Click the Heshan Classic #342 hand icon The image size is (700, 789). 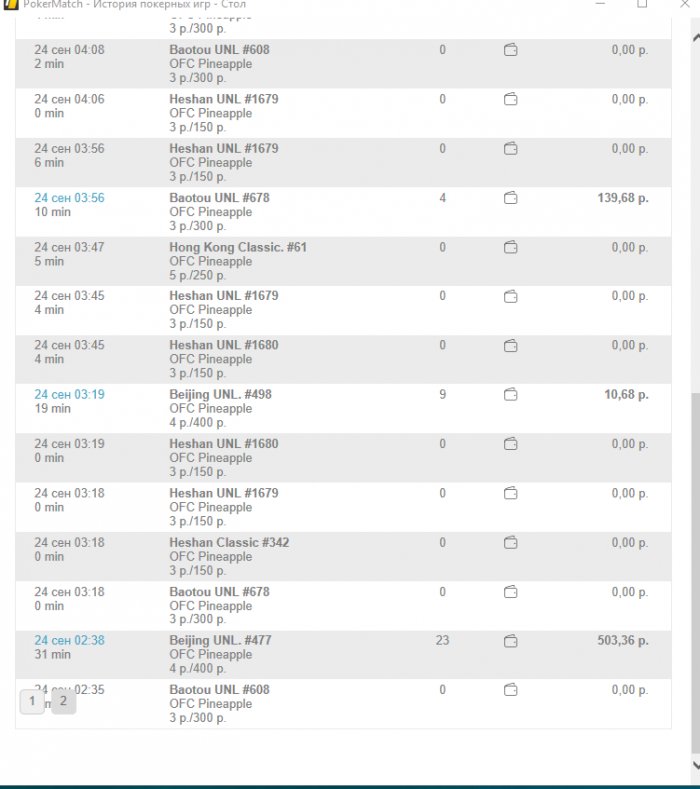click(510, 543)
